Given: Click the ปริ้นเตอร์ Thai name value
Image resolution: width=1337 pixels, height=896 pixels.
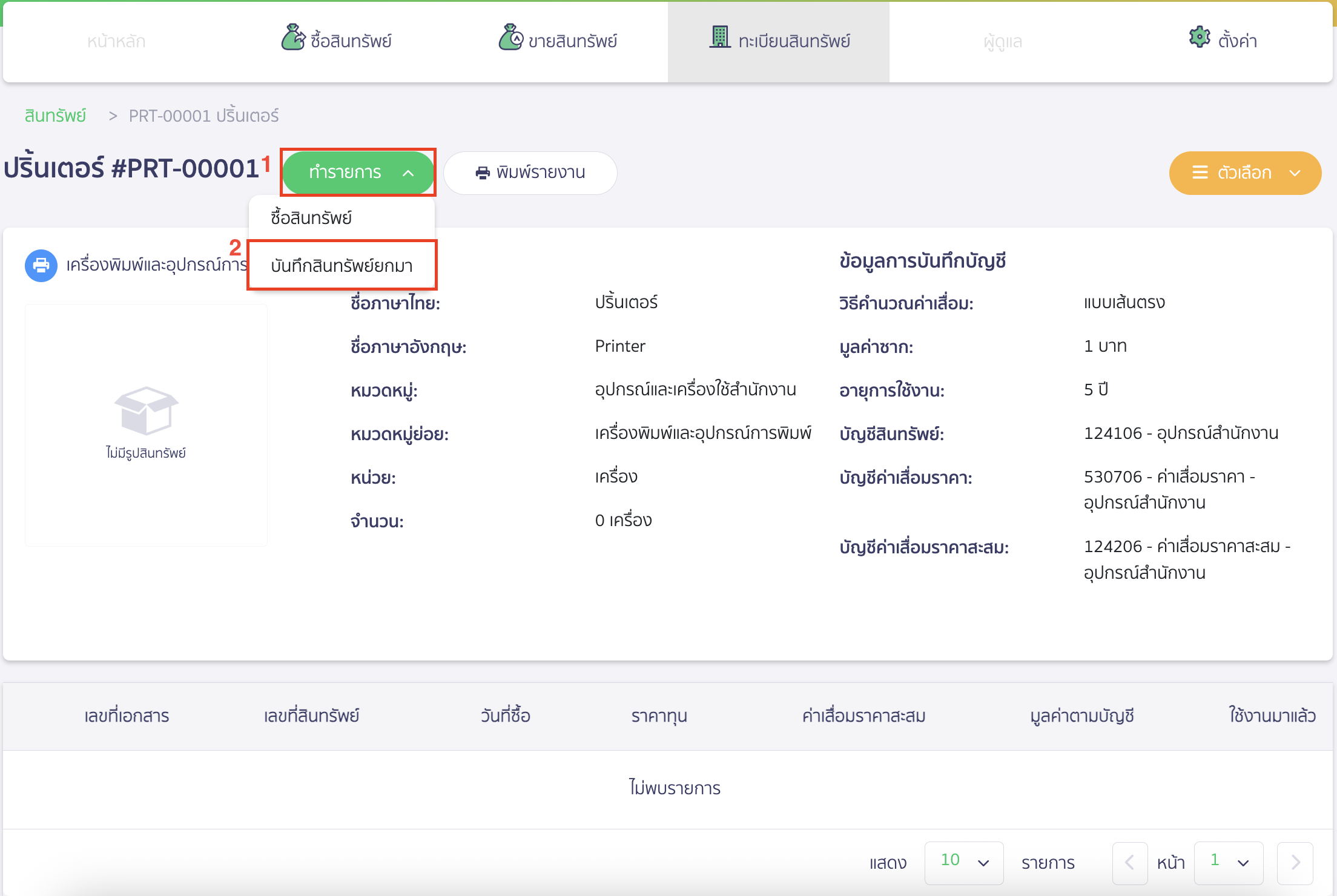Looking at the screenshot, I should point(626,302).
